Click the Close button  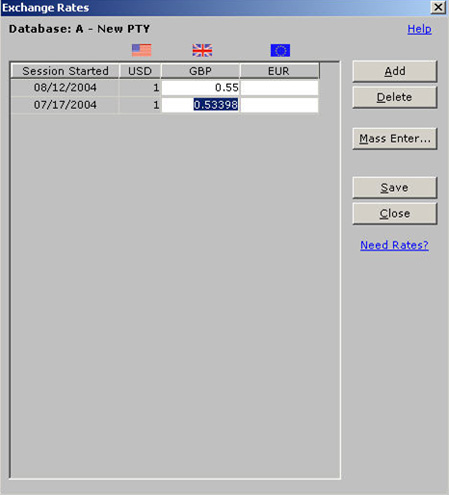tap(395, 213)
